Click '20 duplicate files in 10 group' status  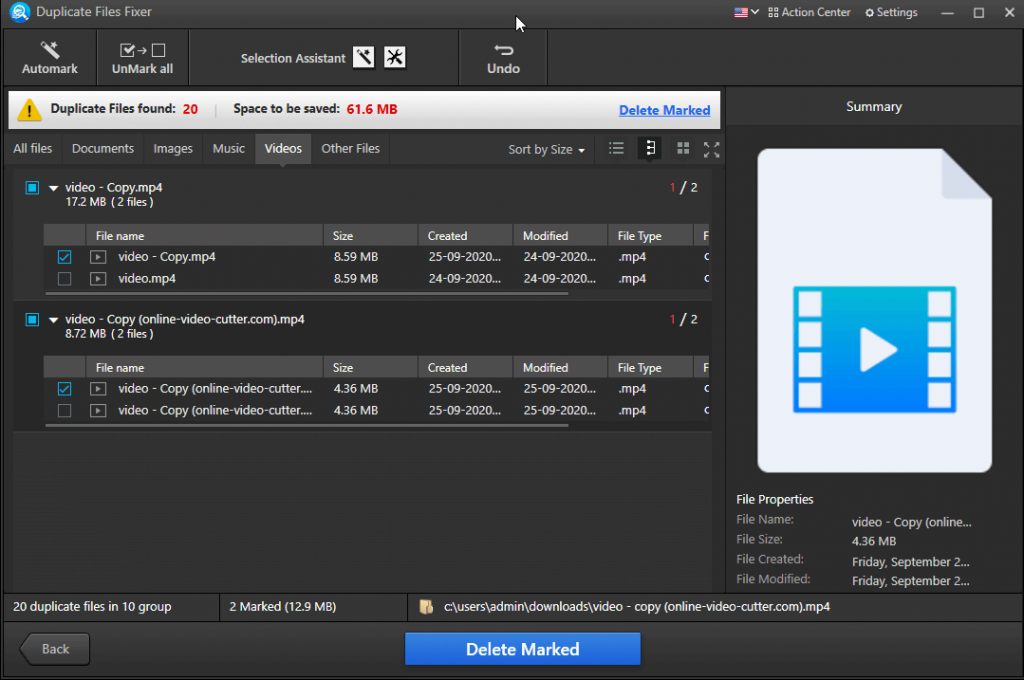[x=92, y=607]
